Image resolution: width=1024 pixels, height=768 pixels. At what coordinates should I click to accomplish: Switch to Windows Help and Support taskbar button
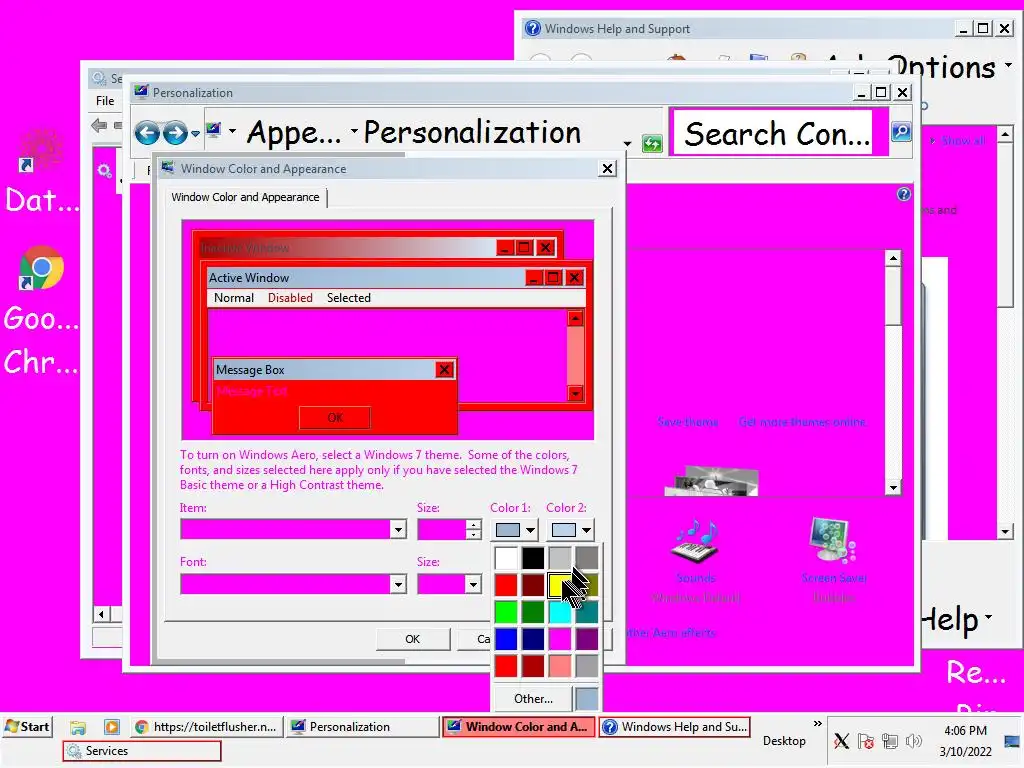tap(675, 727)
